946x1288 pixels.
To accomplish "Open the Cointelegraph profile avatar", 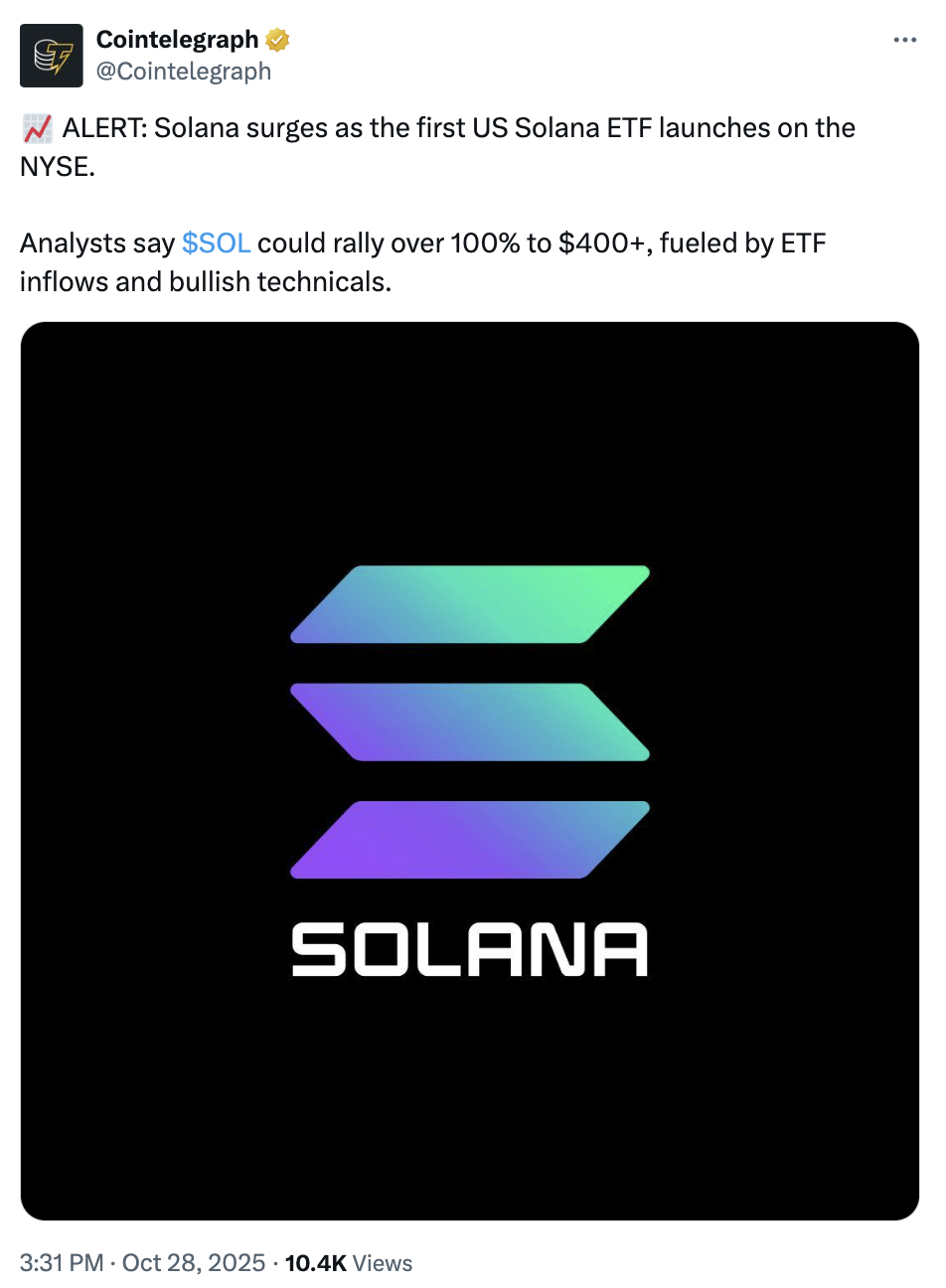I will (52, 56).
